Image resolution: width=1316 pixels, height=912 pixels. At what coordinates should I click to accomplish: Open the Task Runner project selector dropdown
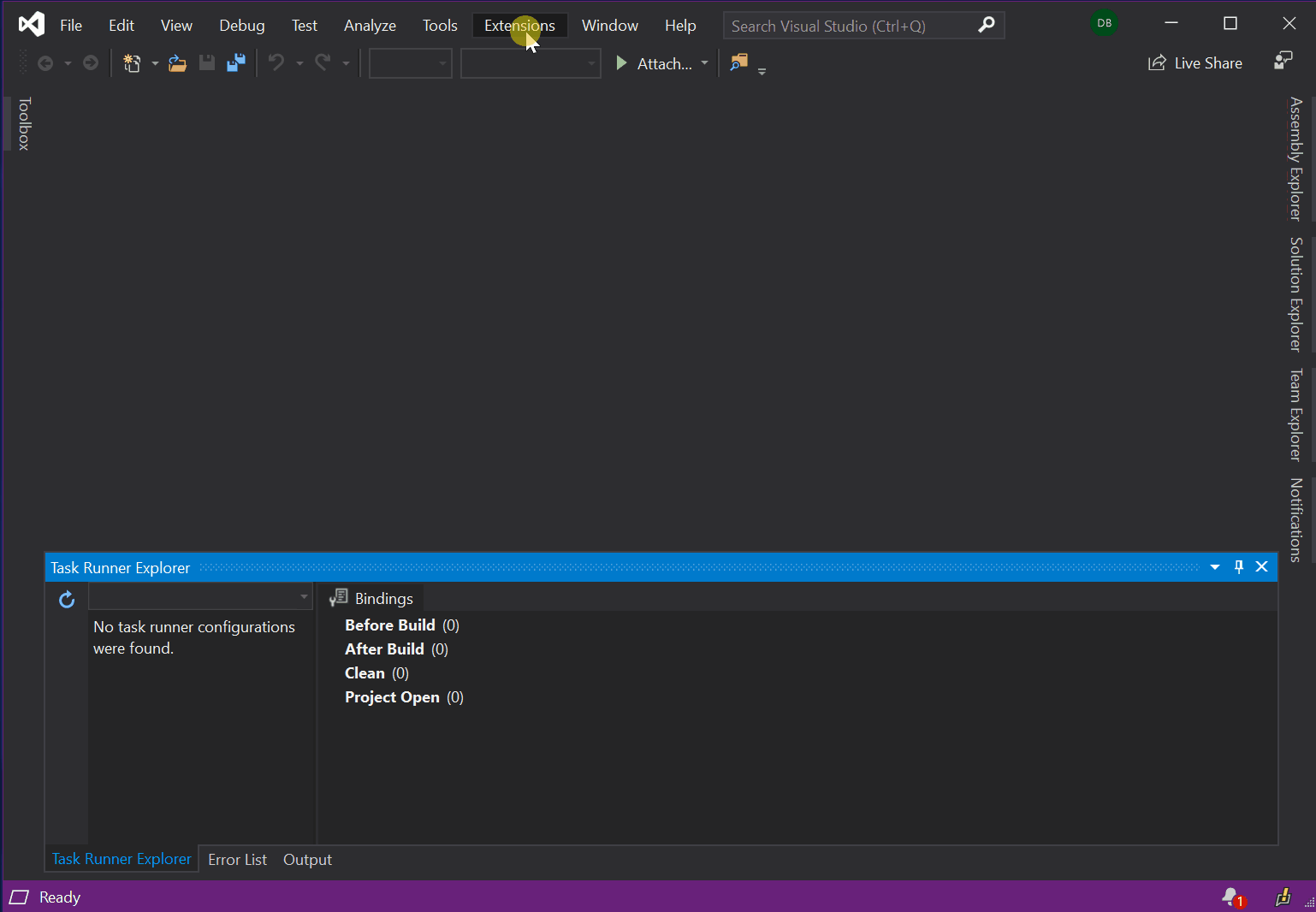point(200,596)
